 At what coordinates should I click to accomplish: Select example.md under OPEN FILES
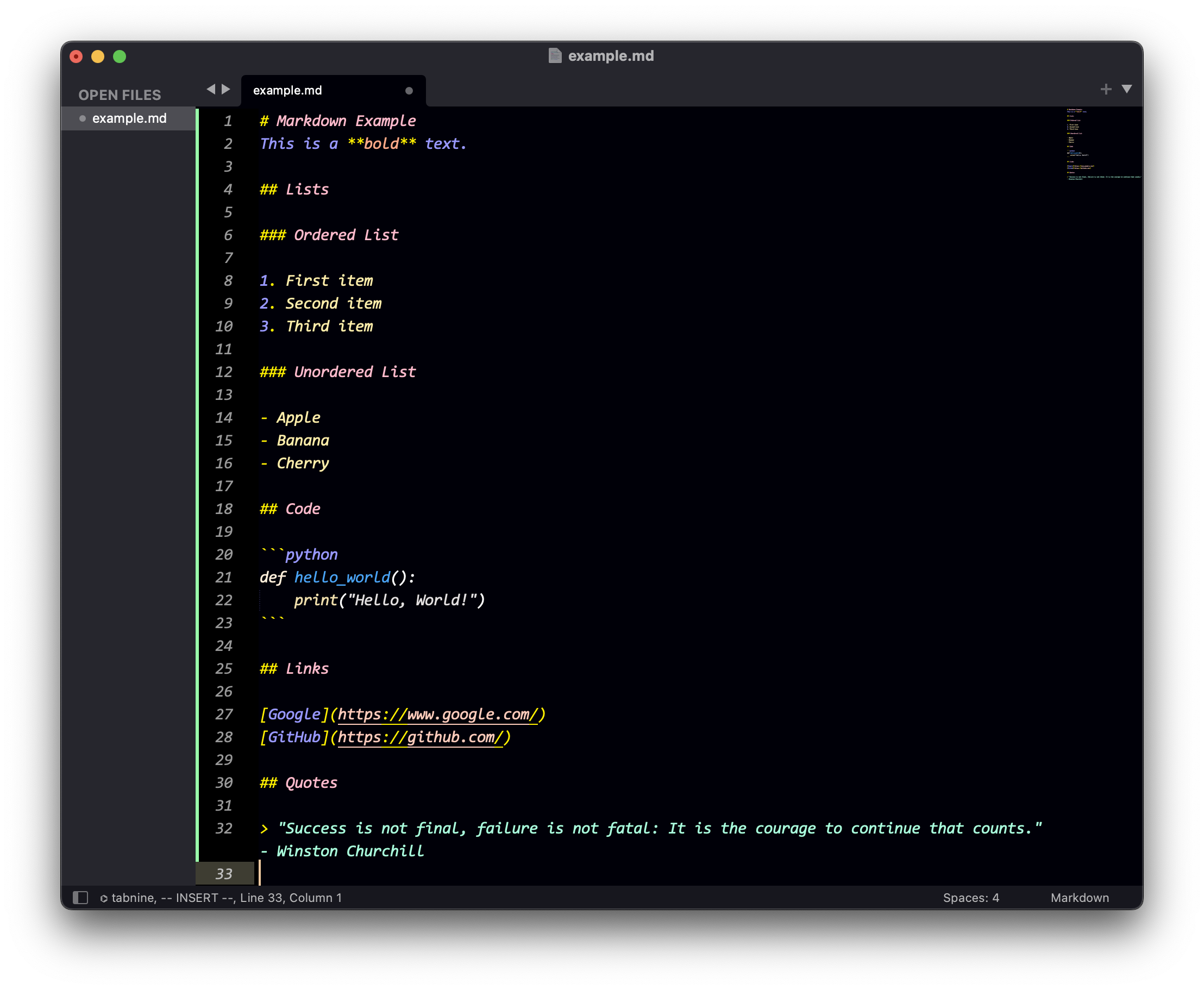tap(130, 118)
